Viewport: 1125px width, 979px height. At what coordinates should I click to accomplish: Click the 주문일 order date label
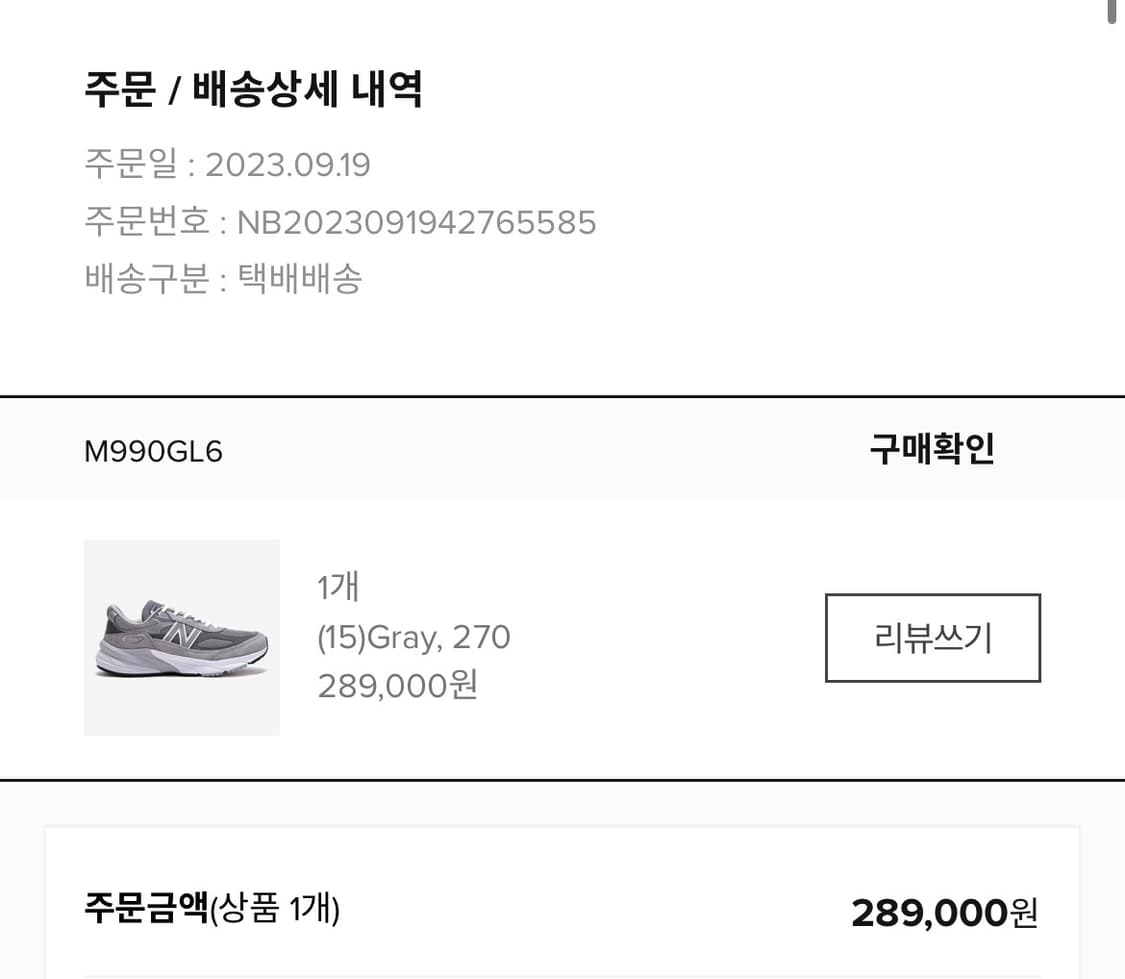[x=126, y=165]
